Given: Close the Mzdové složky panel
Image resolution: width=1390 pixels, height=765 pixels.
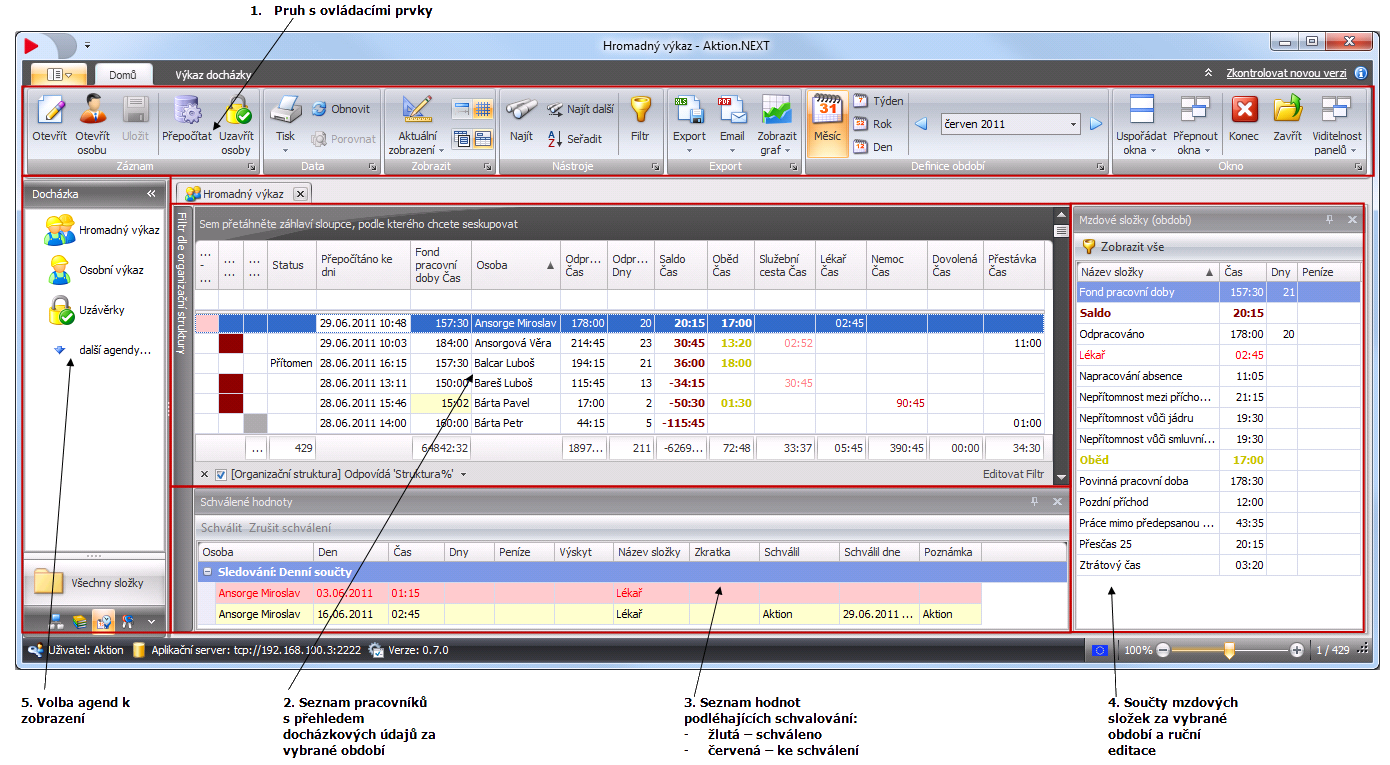Looking at the screenshot, I should [x=1352, y=220].
